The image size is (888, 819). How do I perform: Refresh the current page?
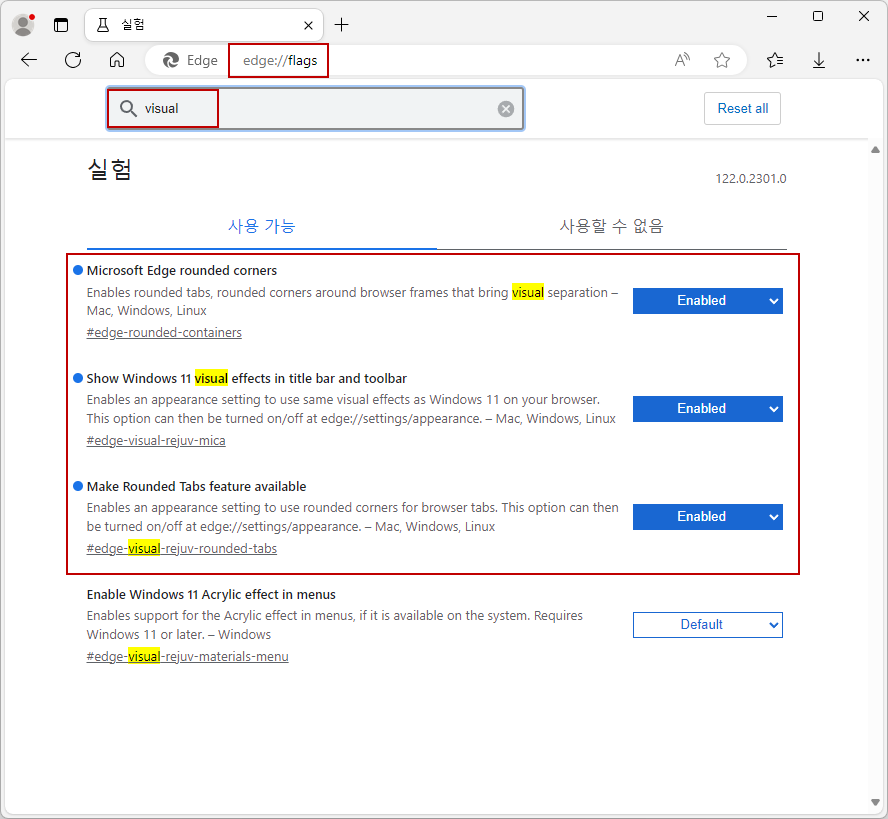click(73, 60)
